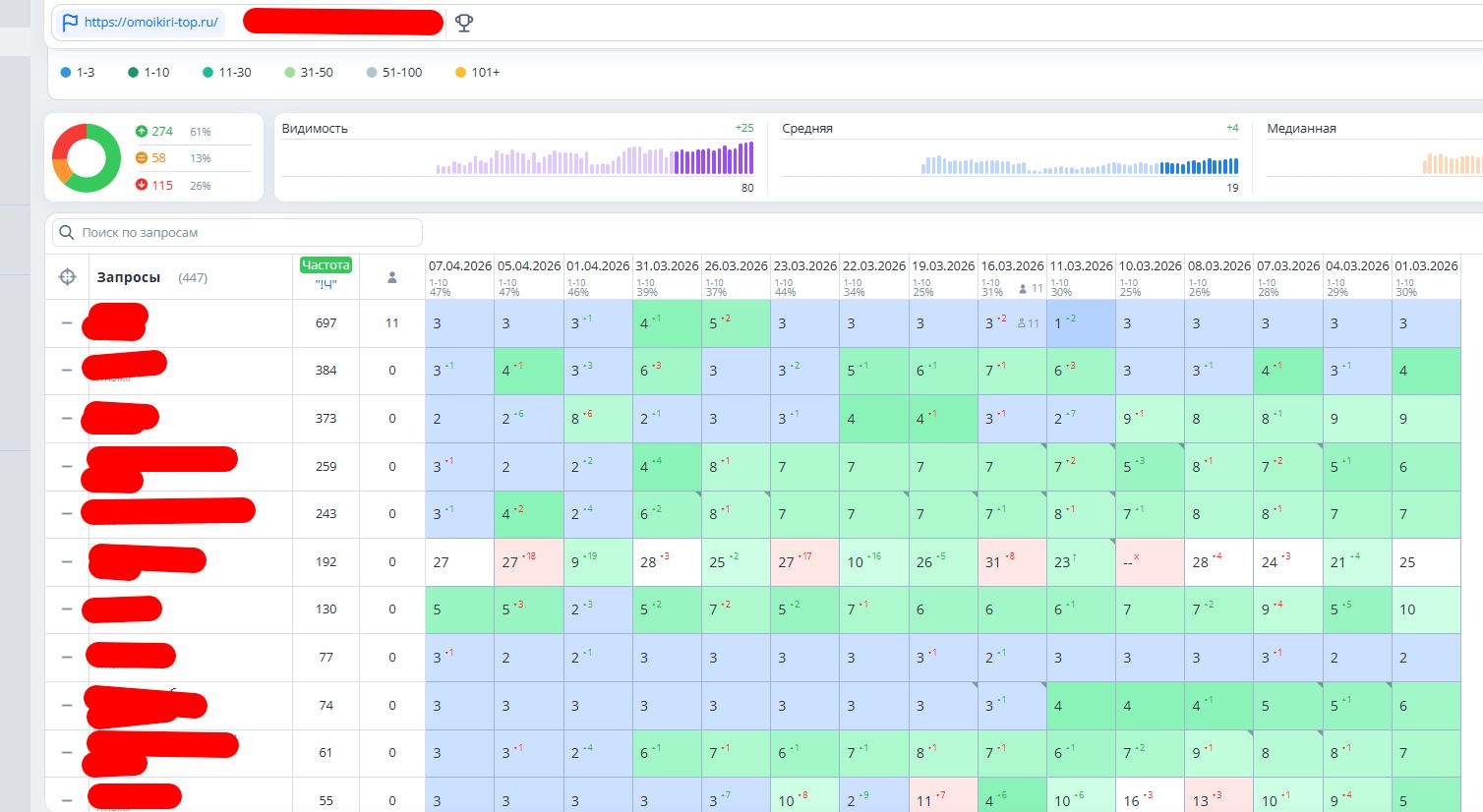Screen dimensions: 1483x812
Task: Toggle the light green 31-50 legend filter
Action: (x=309, y=72)
